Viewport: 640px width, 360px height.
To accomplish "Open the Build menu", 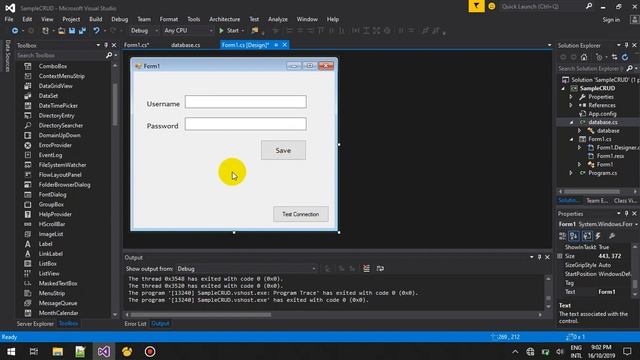I will (96, 19).
